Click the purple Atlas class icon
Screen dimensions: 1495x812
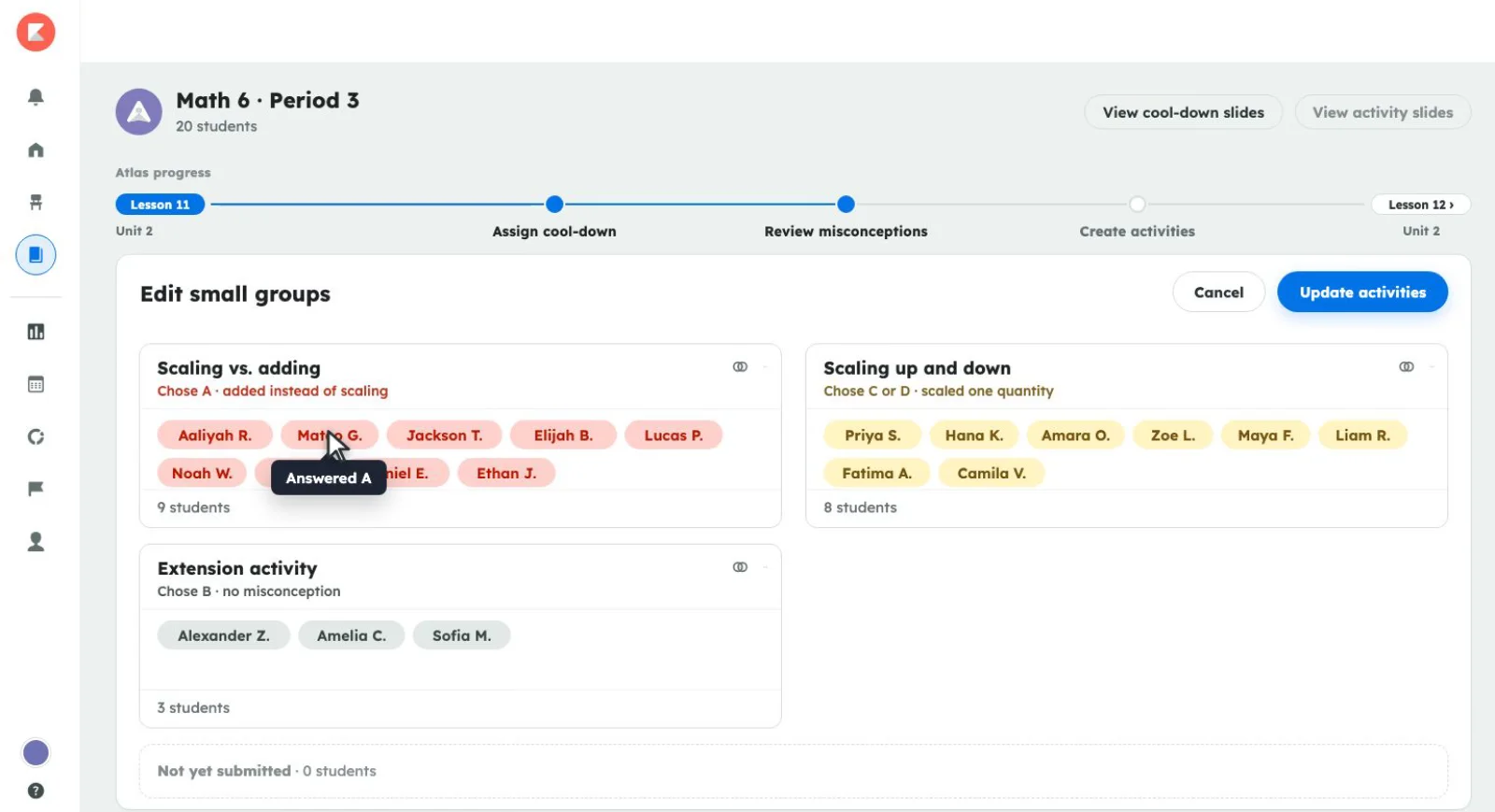point(138,112)
